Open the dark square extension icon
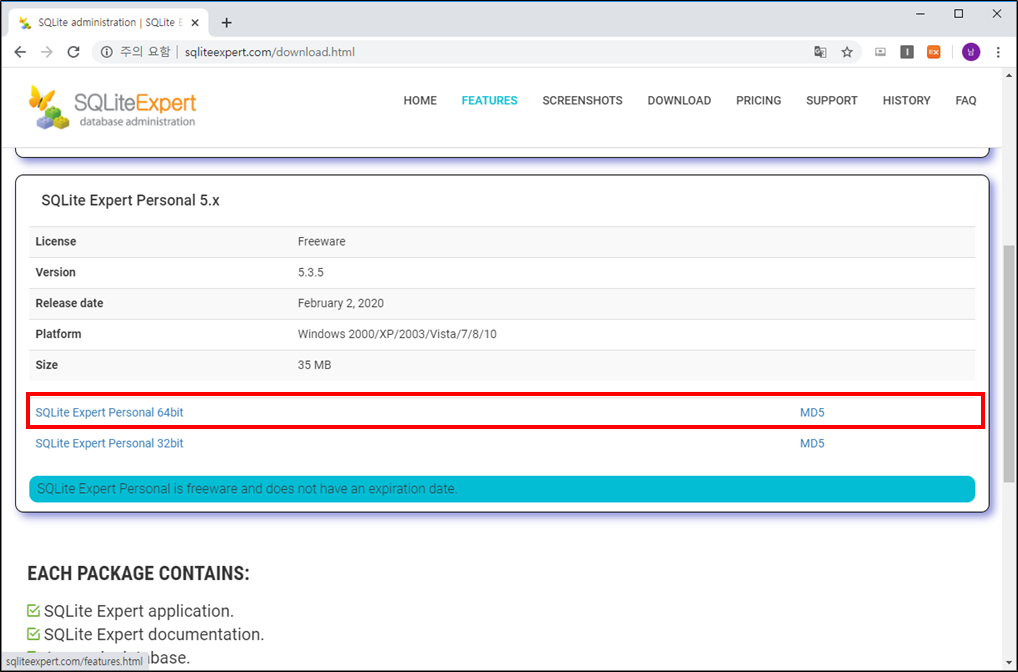This screenshot has height=672, width=1018. (907, 52)
